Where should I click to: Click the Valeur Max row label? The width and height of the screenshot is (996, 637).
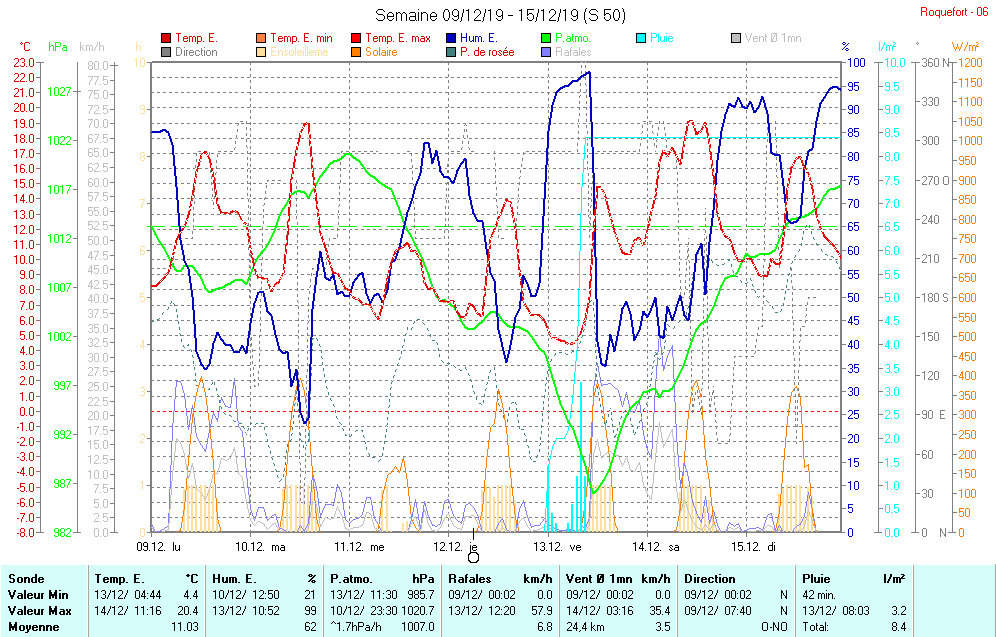click(39, 611)
